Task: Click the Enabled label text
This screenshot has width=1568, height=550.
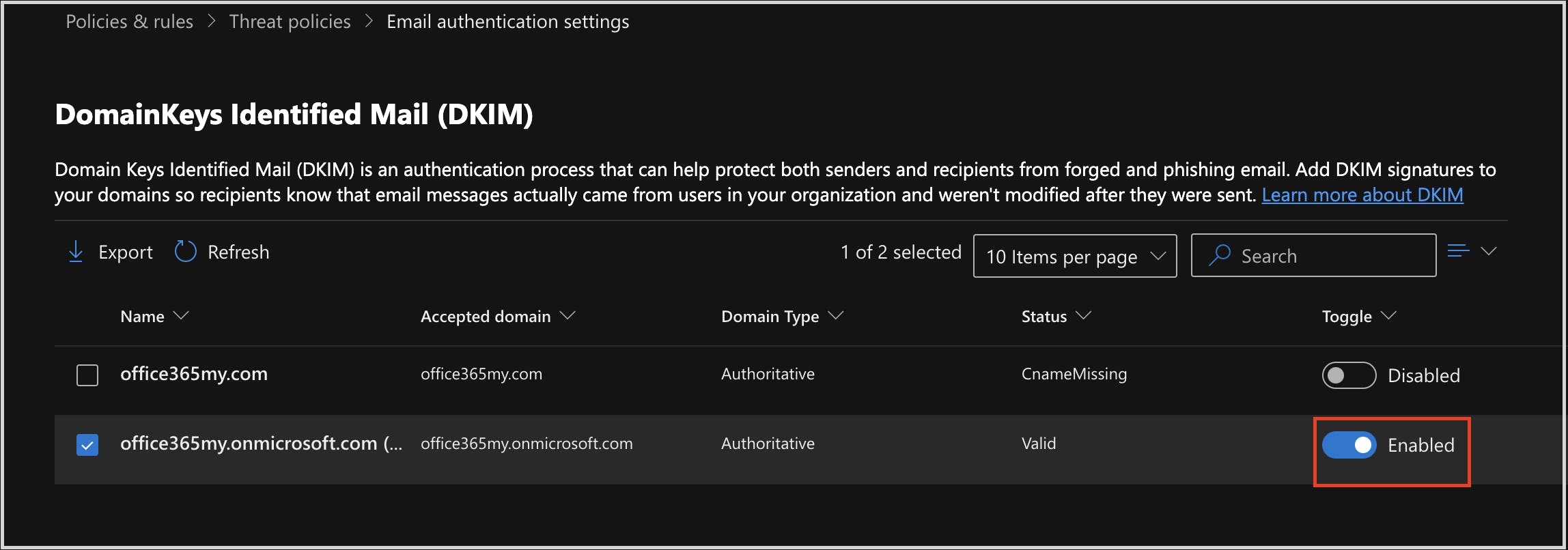Action: click(x=1421, y=445)
